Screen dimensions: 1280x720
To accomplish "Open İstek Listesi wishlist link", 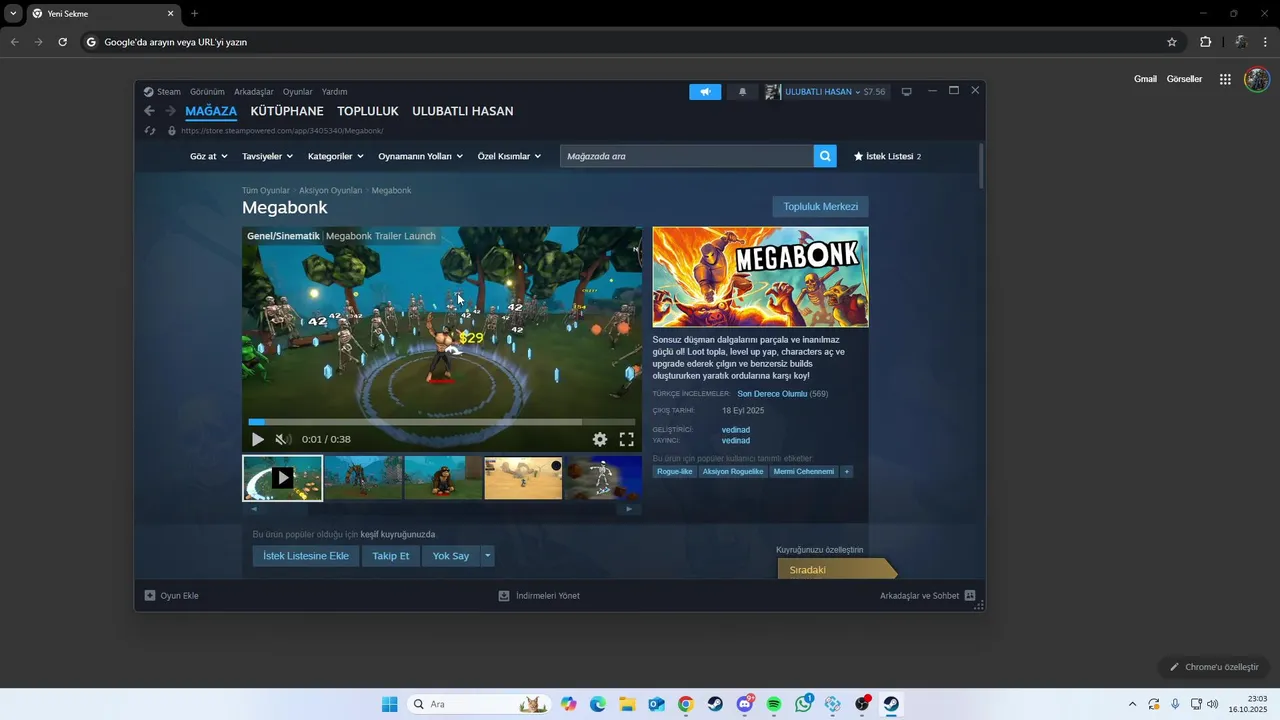I will click(x=887, y=156).
